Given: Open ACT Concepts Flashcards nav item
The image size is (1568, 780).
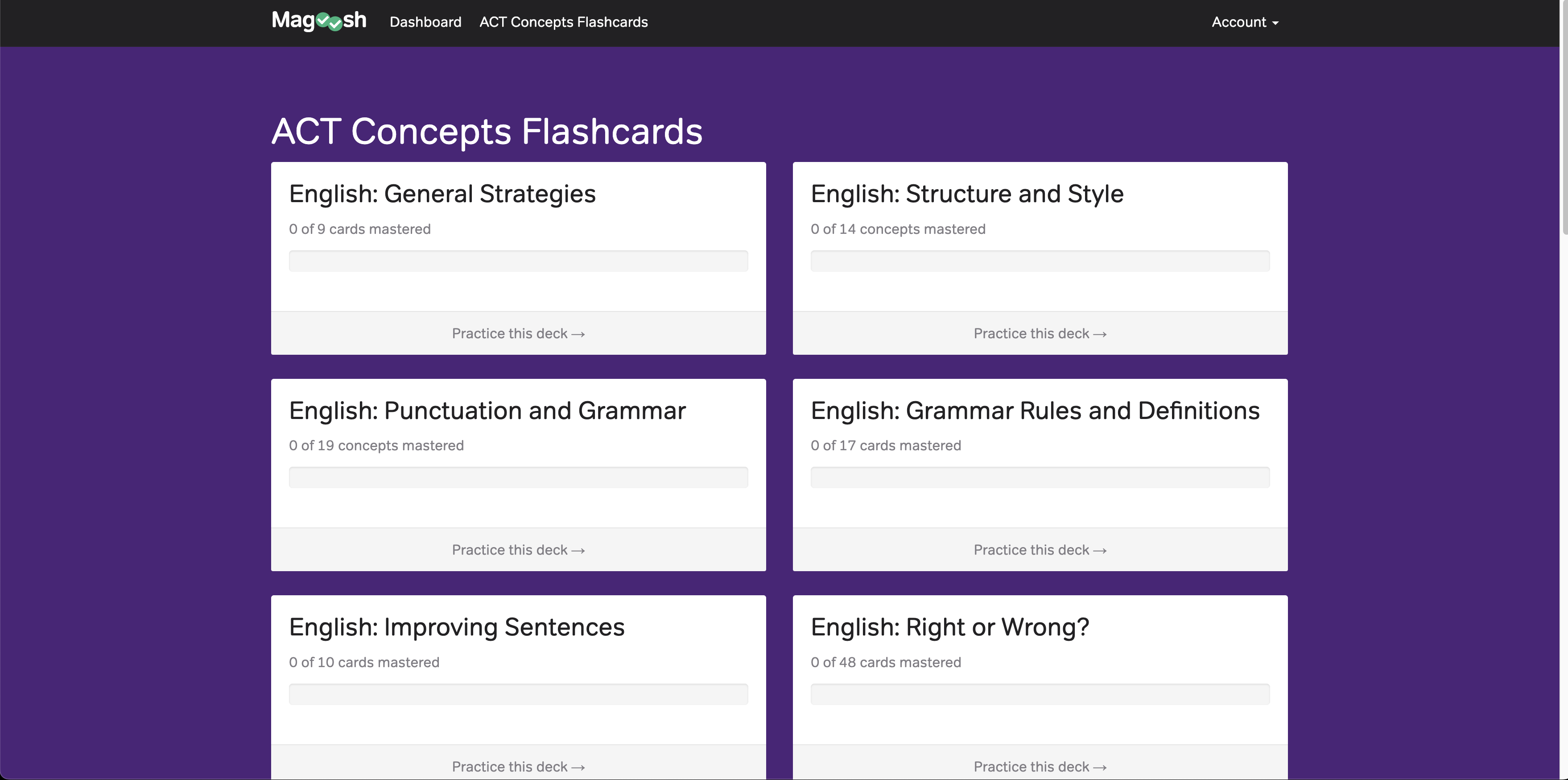Looking at the screenshot, I should click(x=563, y=22).
